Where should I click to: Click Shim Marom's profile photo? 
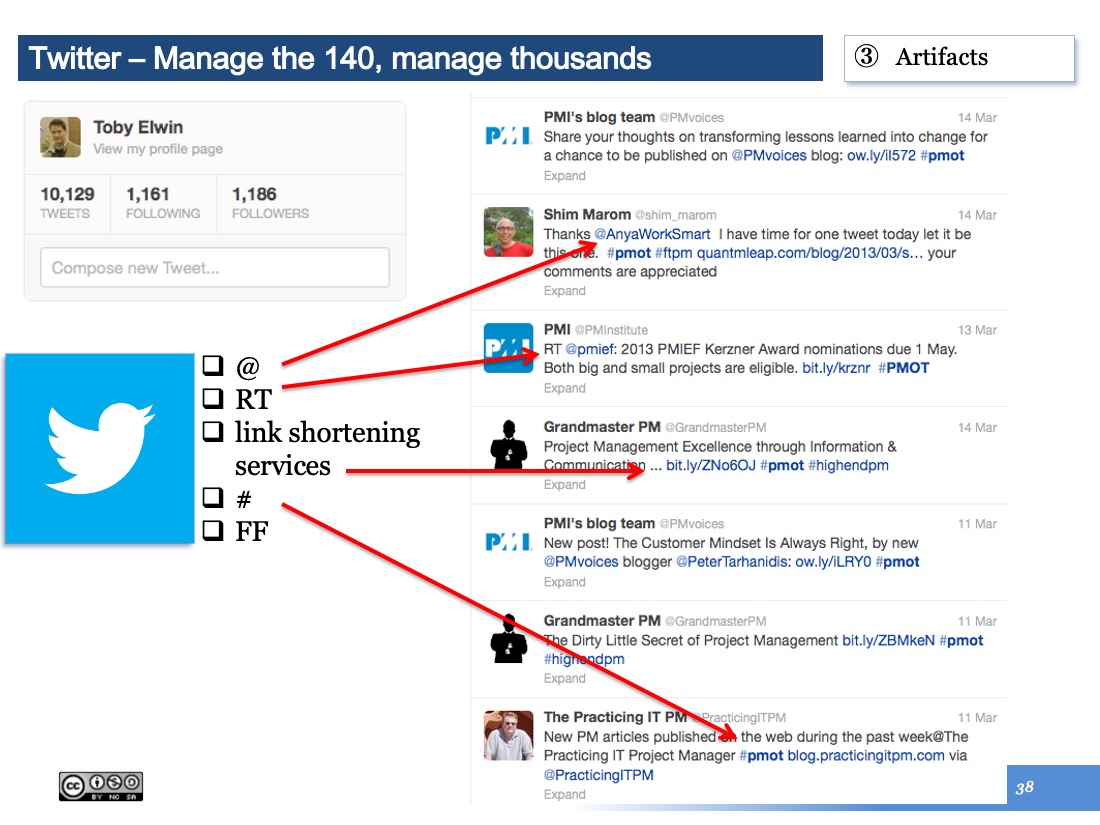point(508,232)
